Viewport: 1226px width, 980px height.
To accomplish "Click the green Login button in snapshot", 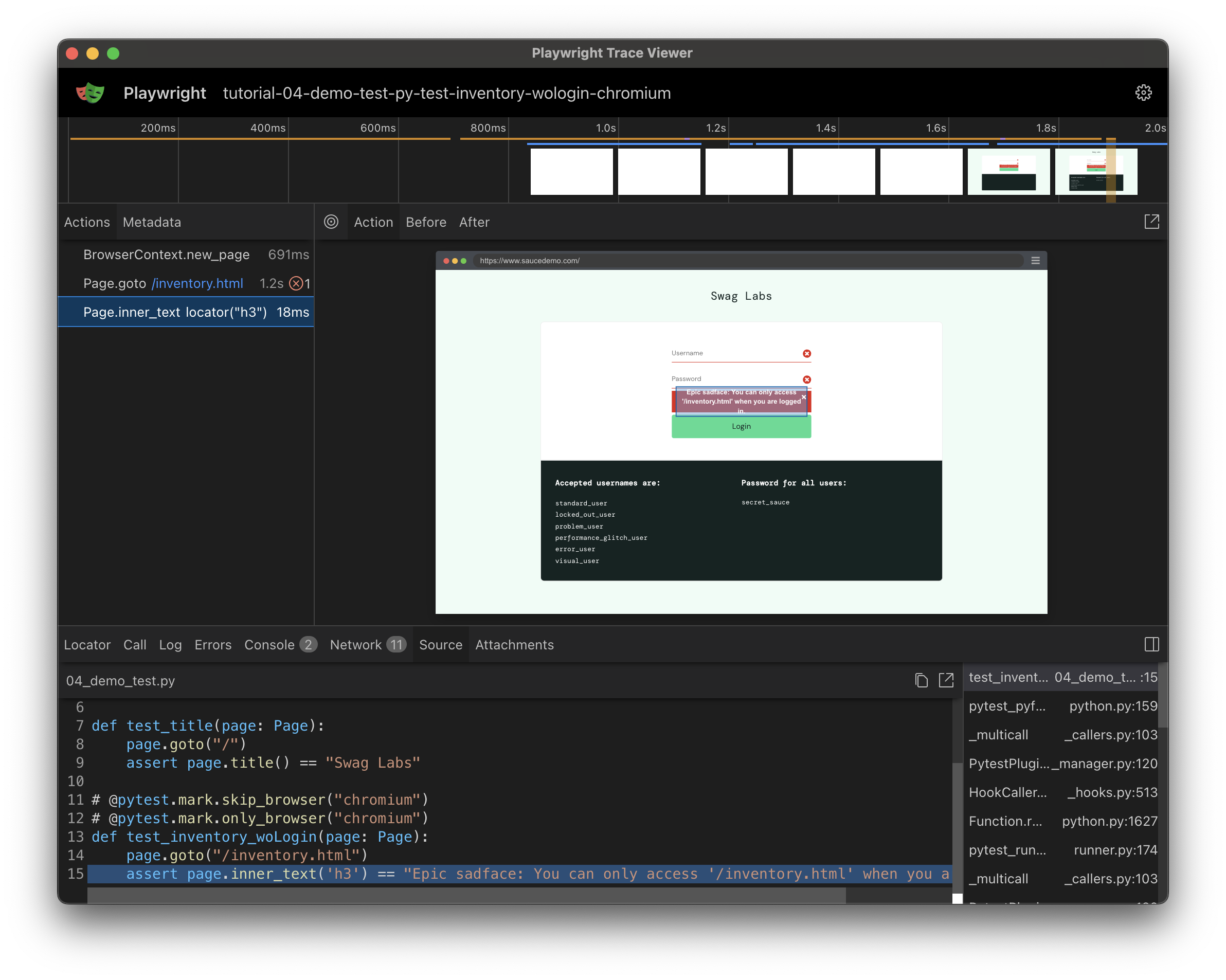I will 741,426.
